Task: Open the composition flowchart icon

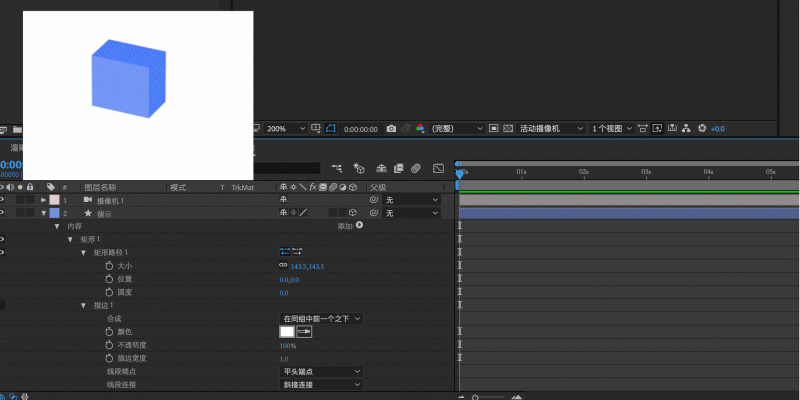Action: pyautogui.click(x=686, y=129)
